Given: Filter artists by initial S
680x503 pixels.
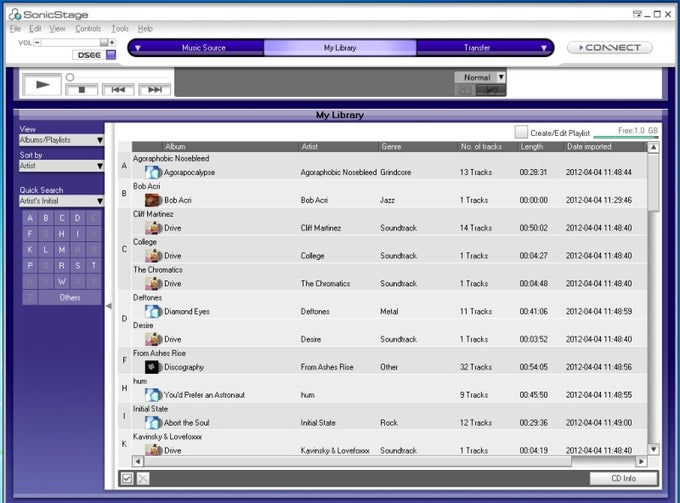Looking at the screenshot, I should [x=78, y=265].
